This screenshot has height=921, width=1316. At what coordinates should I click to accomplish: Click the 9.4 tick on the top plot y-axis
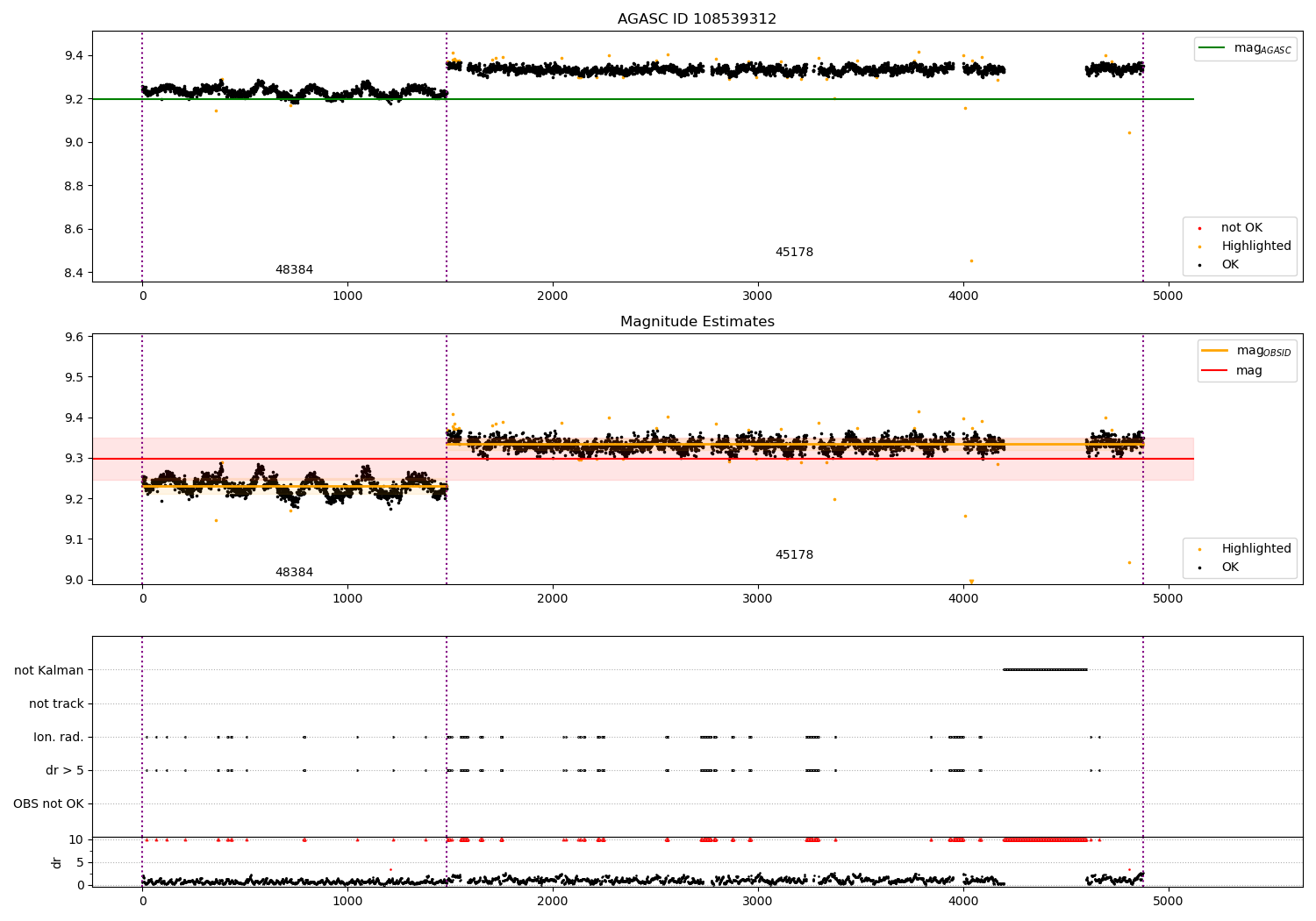point(74,56)
